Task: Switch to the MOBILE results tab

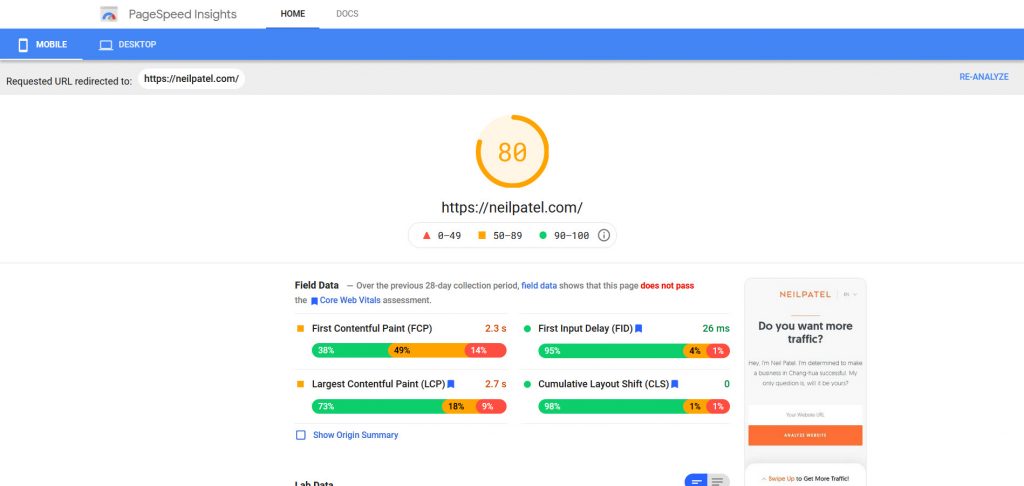Action: (x=42, y=44)
